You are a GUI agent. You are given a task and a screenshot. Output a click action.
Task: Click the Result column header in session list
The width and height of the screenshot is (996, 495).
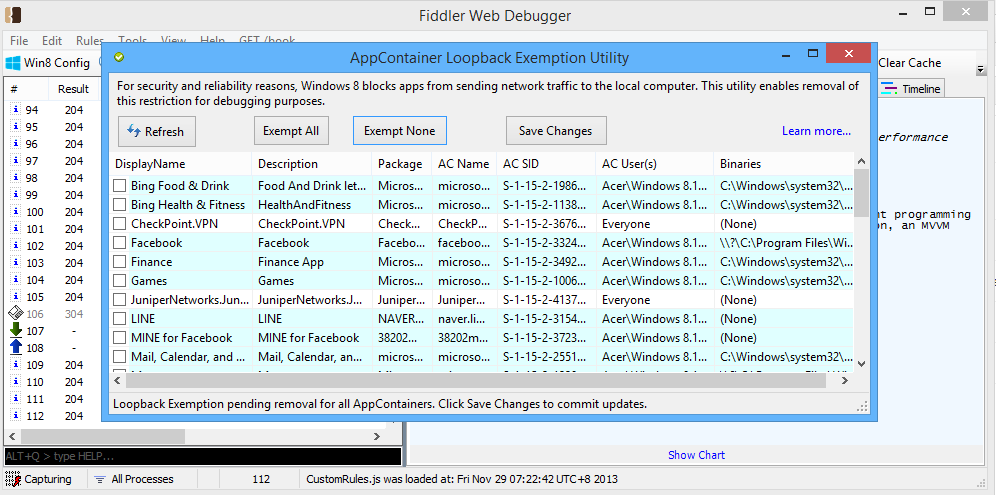click(x=74, y=90)
